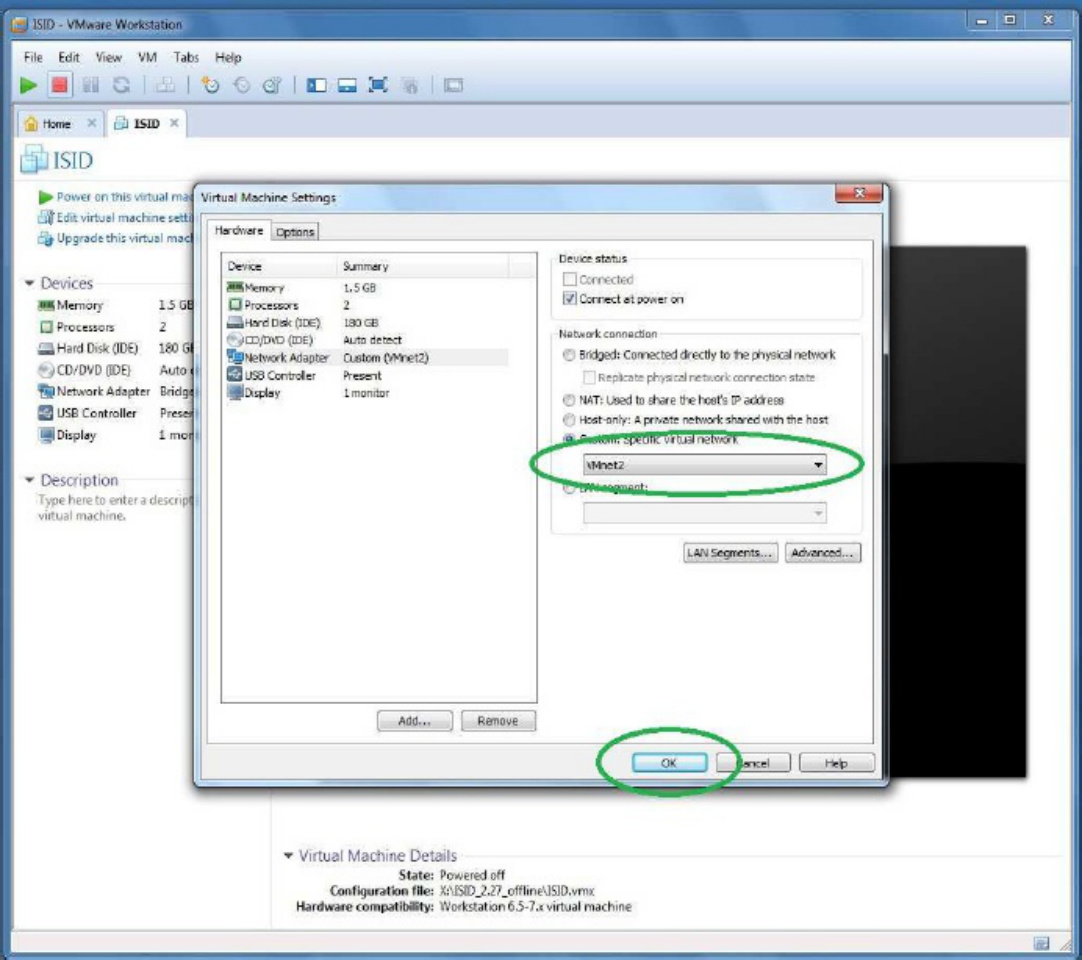Click the Home tab house icon
Image resolution: width=1082 pixels, height=960 pixels.
tap(31, 124)
